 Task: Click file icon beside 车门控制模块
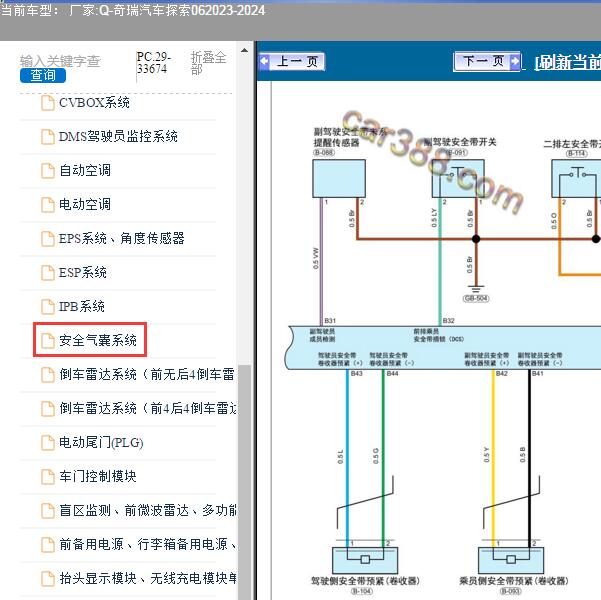coord(48,477)
